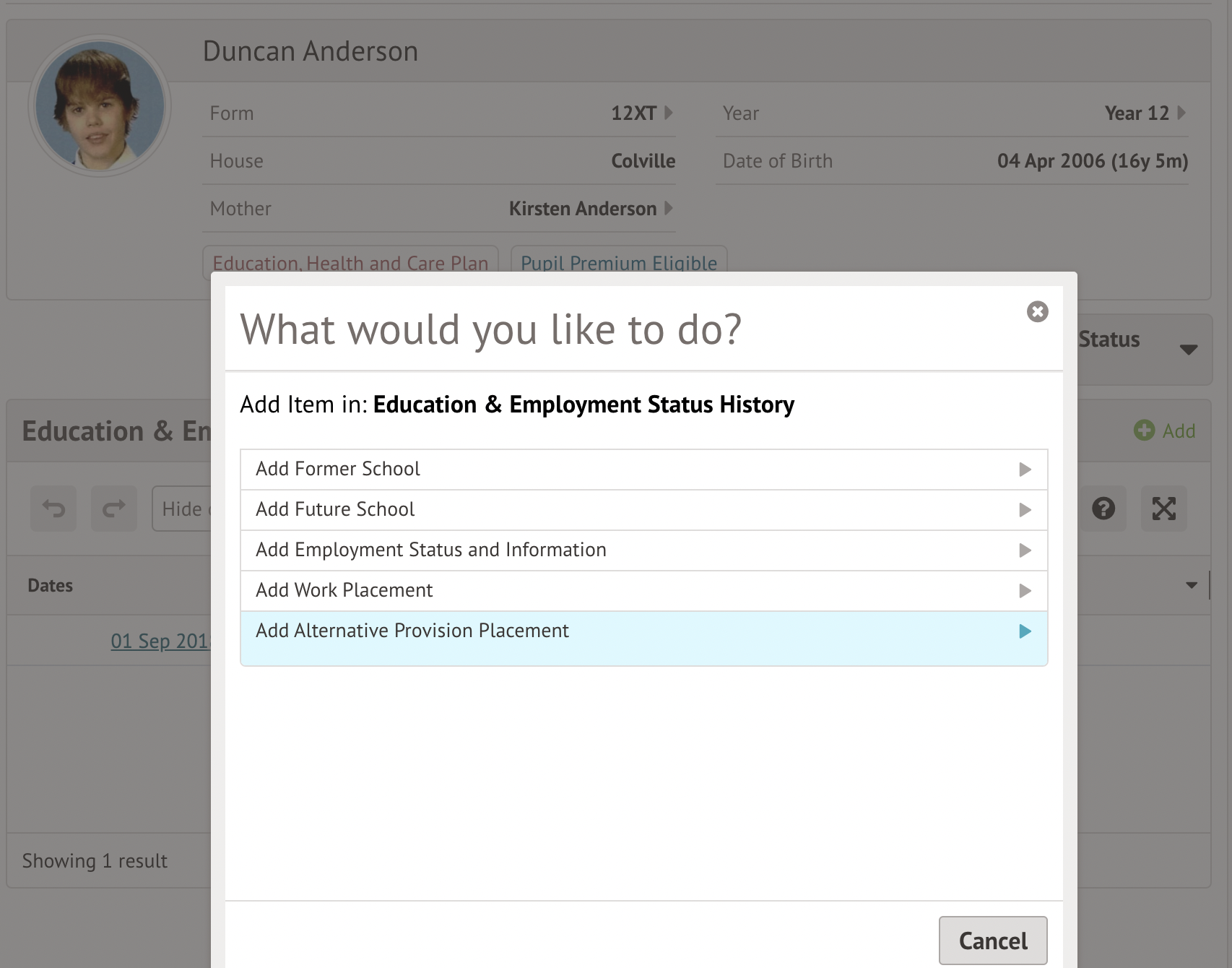1232x968 pixels.
Task: Click the arrow next to Form 12XT
Action: [x=669, y=113]
